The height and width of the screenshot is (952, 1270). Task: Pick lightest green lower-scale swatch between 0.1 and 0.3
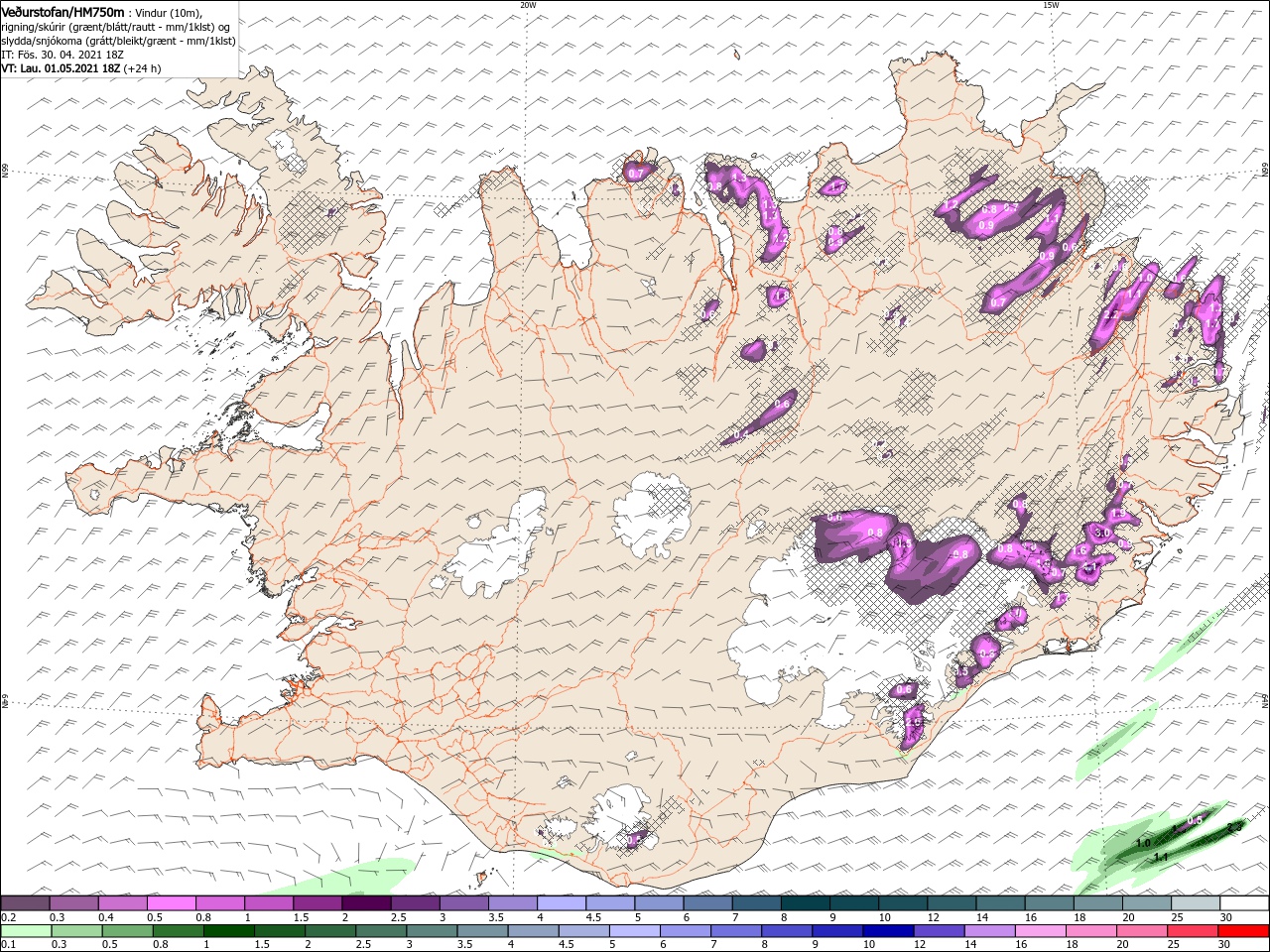pyautogui.click(x=25, y=931)
